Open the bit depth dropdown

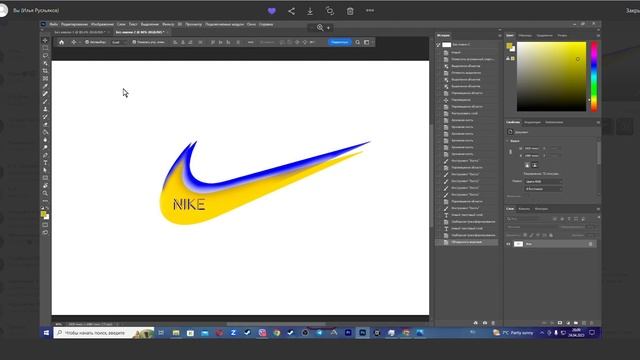coord(543,189)
